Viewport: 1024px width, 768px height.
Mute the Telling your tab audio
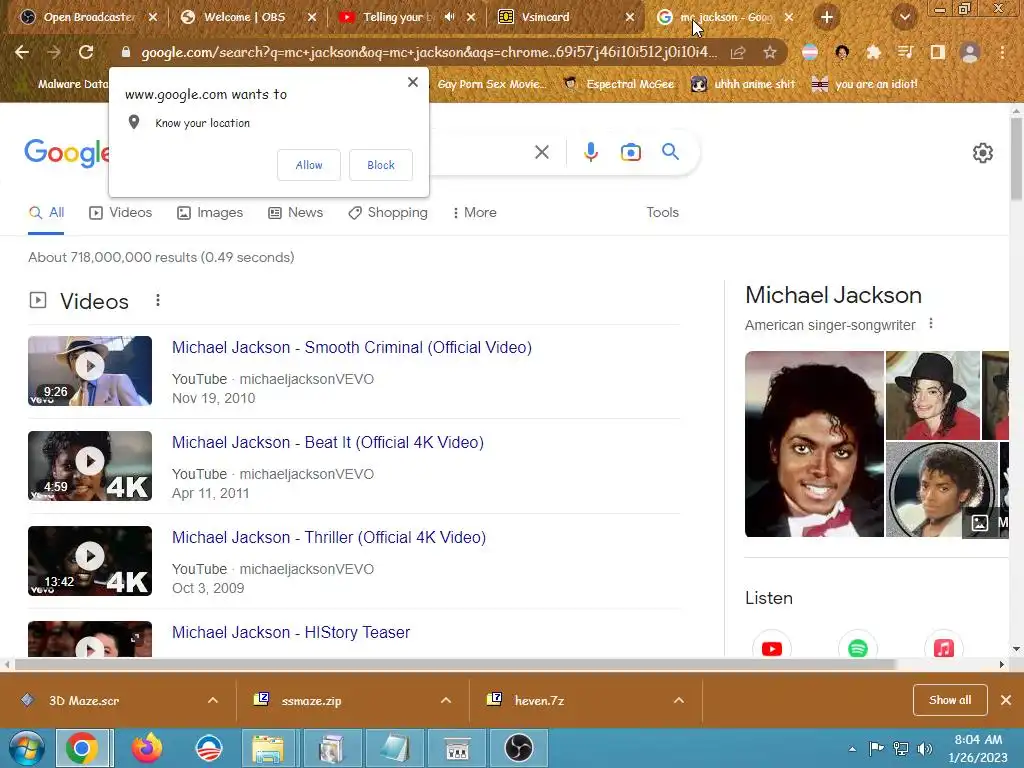(449, 17)
